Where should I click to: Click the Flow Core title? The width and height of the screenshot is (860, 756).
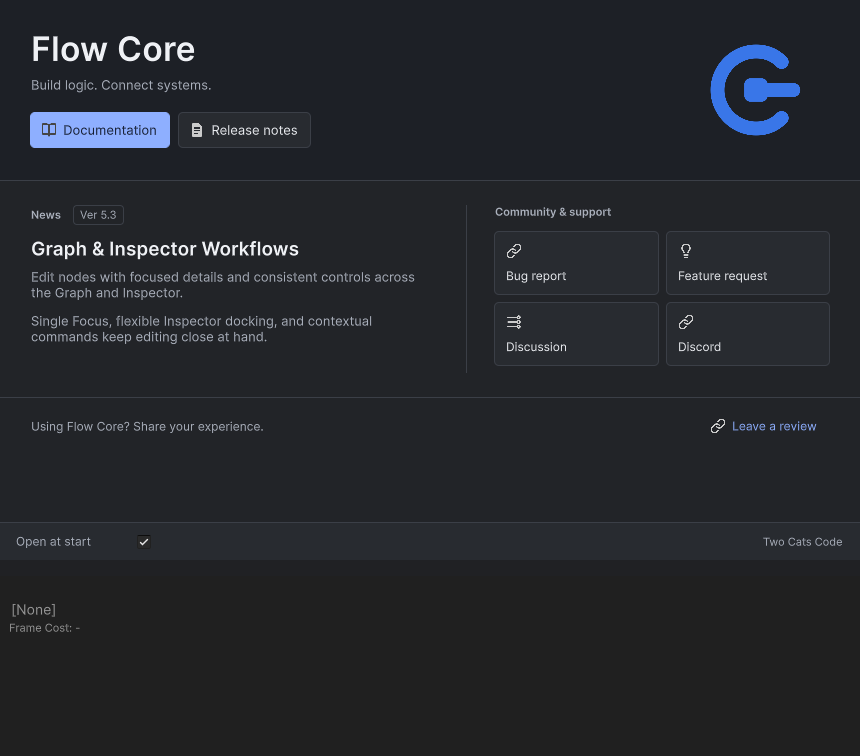113,49
